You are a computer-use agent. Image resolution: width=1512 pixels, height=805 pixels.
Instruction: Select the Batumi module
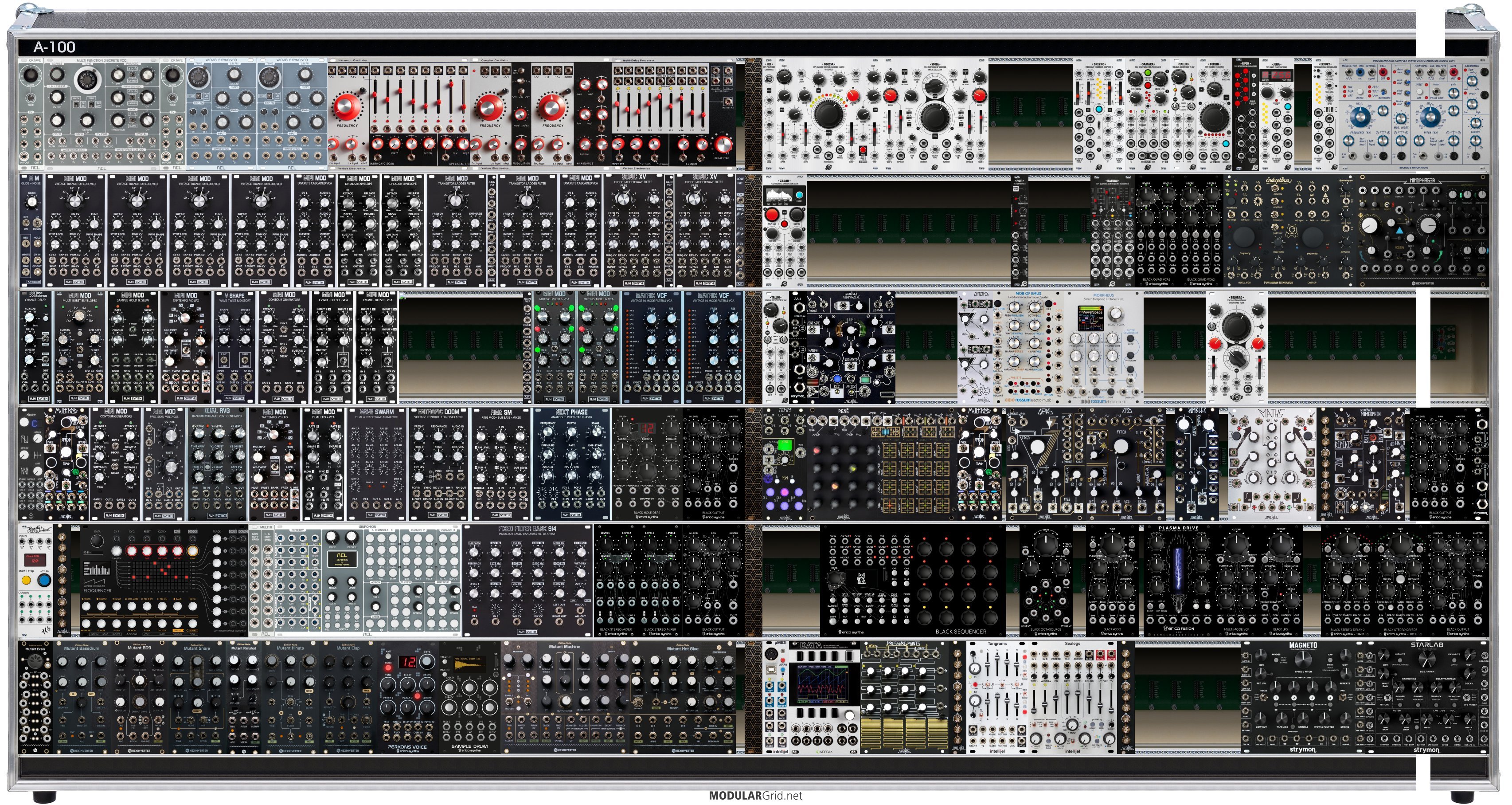point(1112,231)
